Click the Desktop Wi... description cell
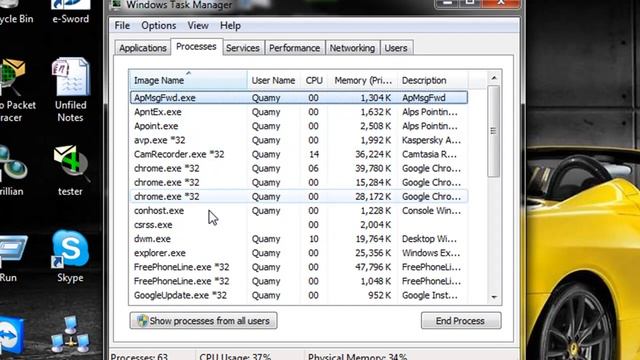Image resolution: width=640 pixels, height=360 pixels. pos(429,239)
